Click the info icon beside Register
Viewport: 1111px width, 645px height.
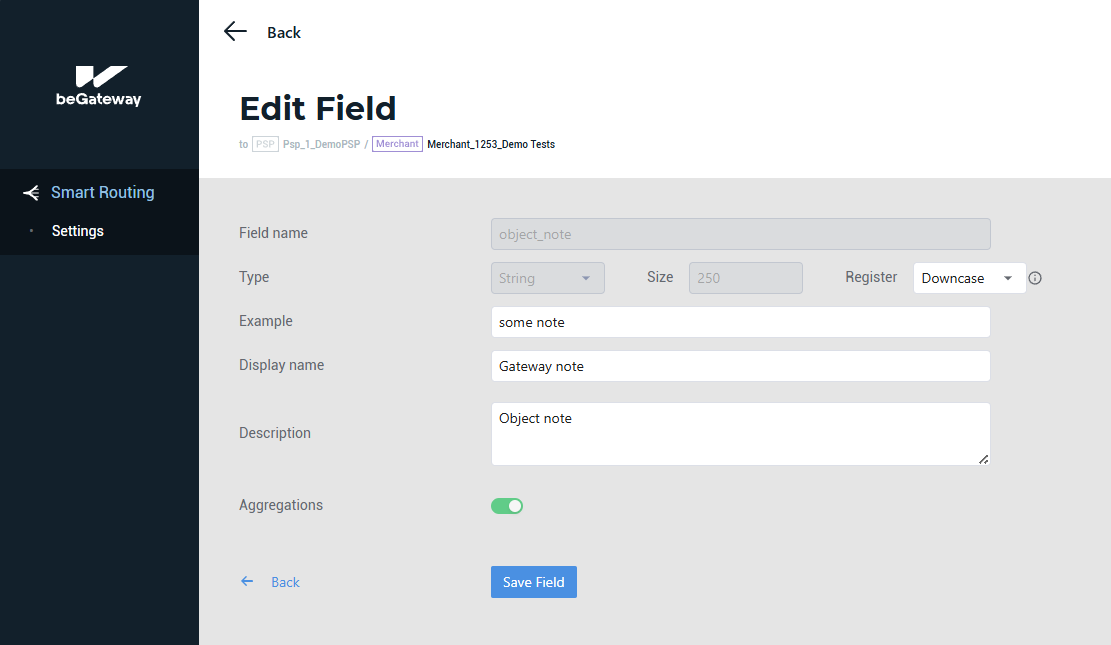[x=1035, y=278]
